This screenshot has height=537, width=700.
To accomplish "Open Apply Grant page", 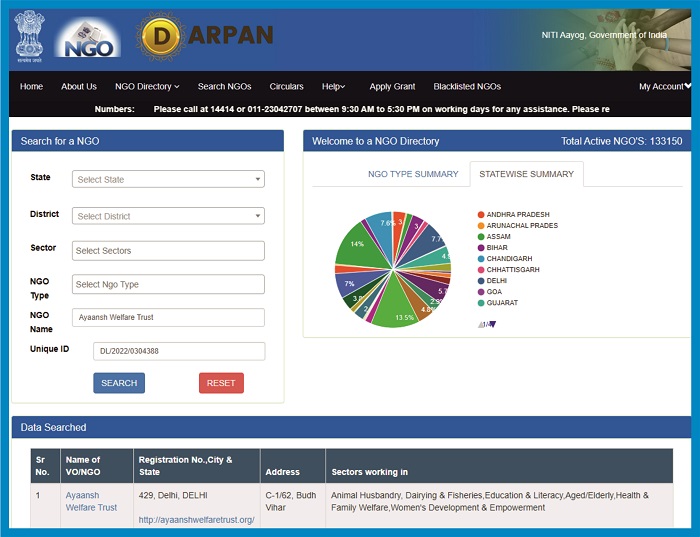I will 392,87.
